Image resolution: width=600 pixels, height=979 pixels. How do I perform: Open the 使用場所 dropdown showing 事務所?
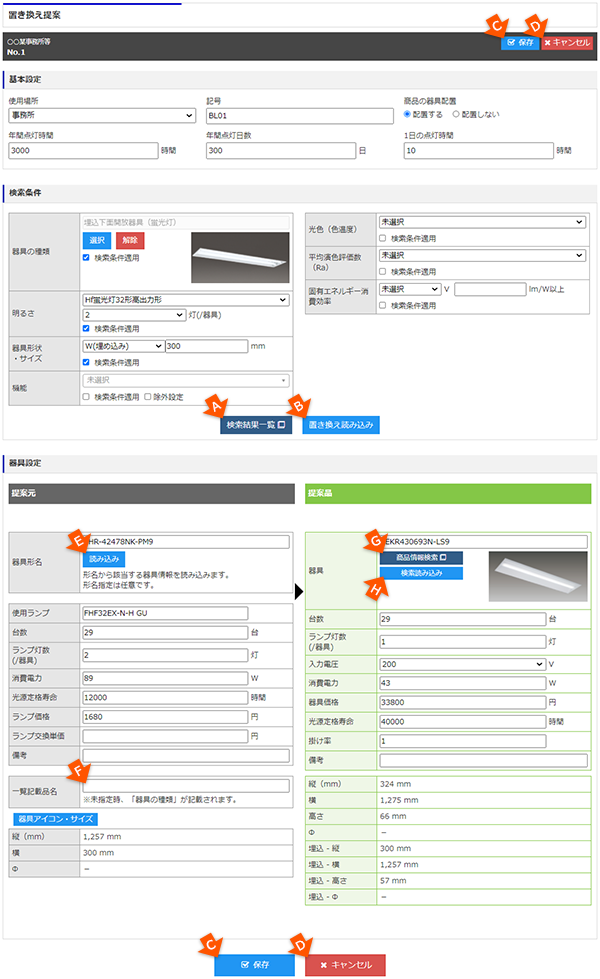click(100, 116)
